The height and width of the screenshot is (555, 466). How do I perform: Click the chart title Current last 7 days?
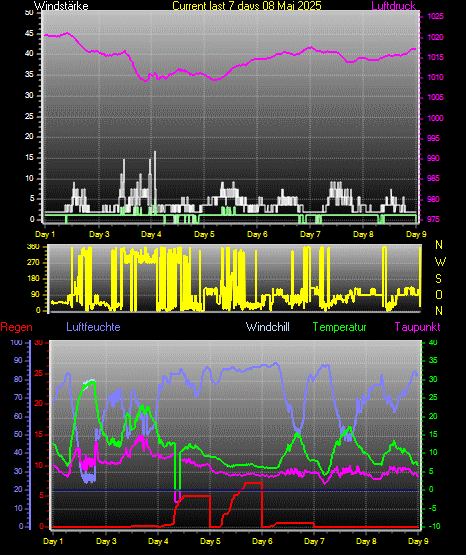(x=247, y=5)
